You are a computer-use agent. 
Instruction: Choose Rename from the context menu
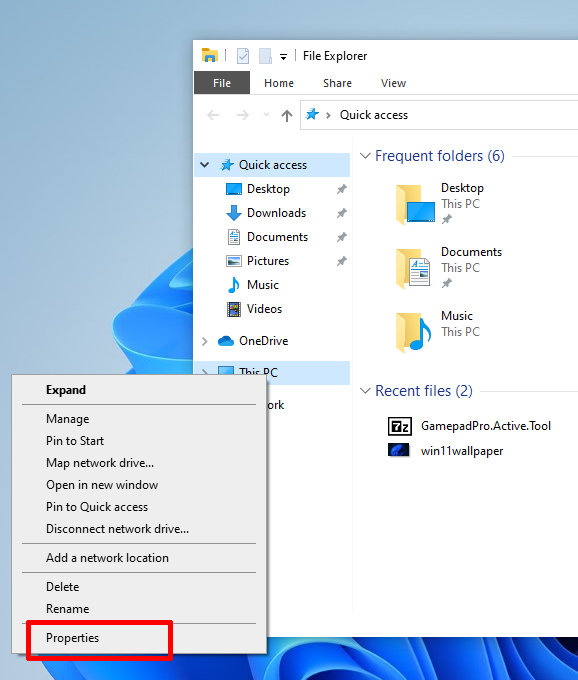139,609
